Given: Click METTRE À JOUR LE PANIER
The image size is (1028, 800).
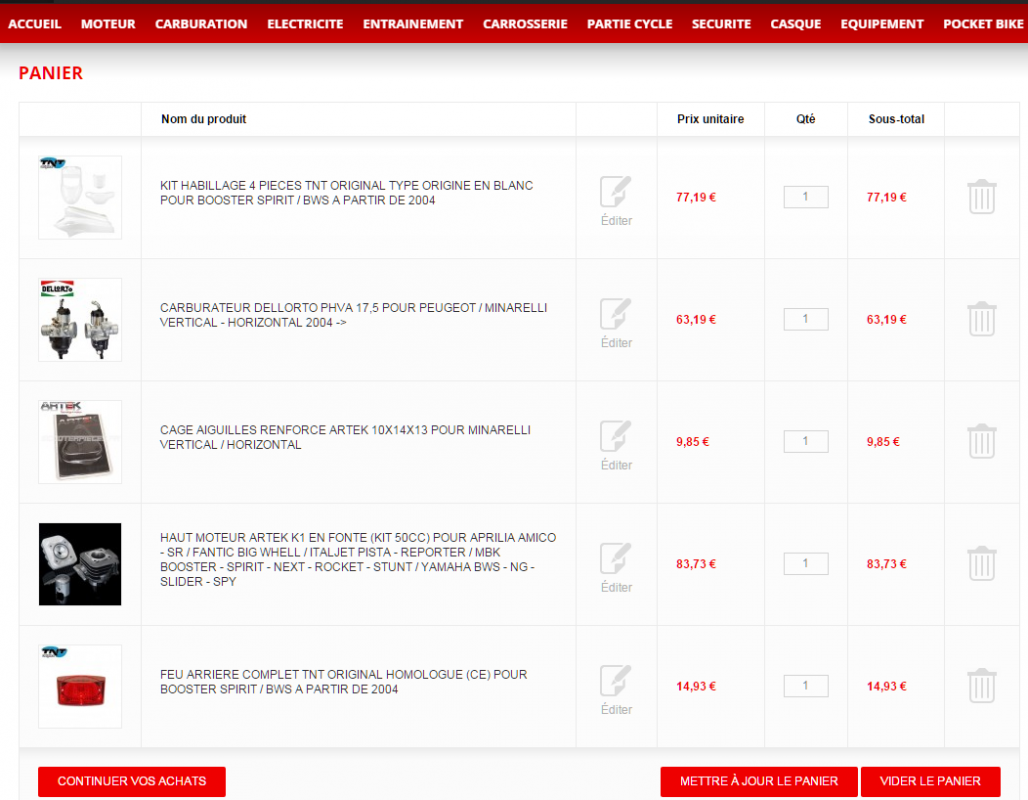Looking at the screenshot, I should [759, 782].
